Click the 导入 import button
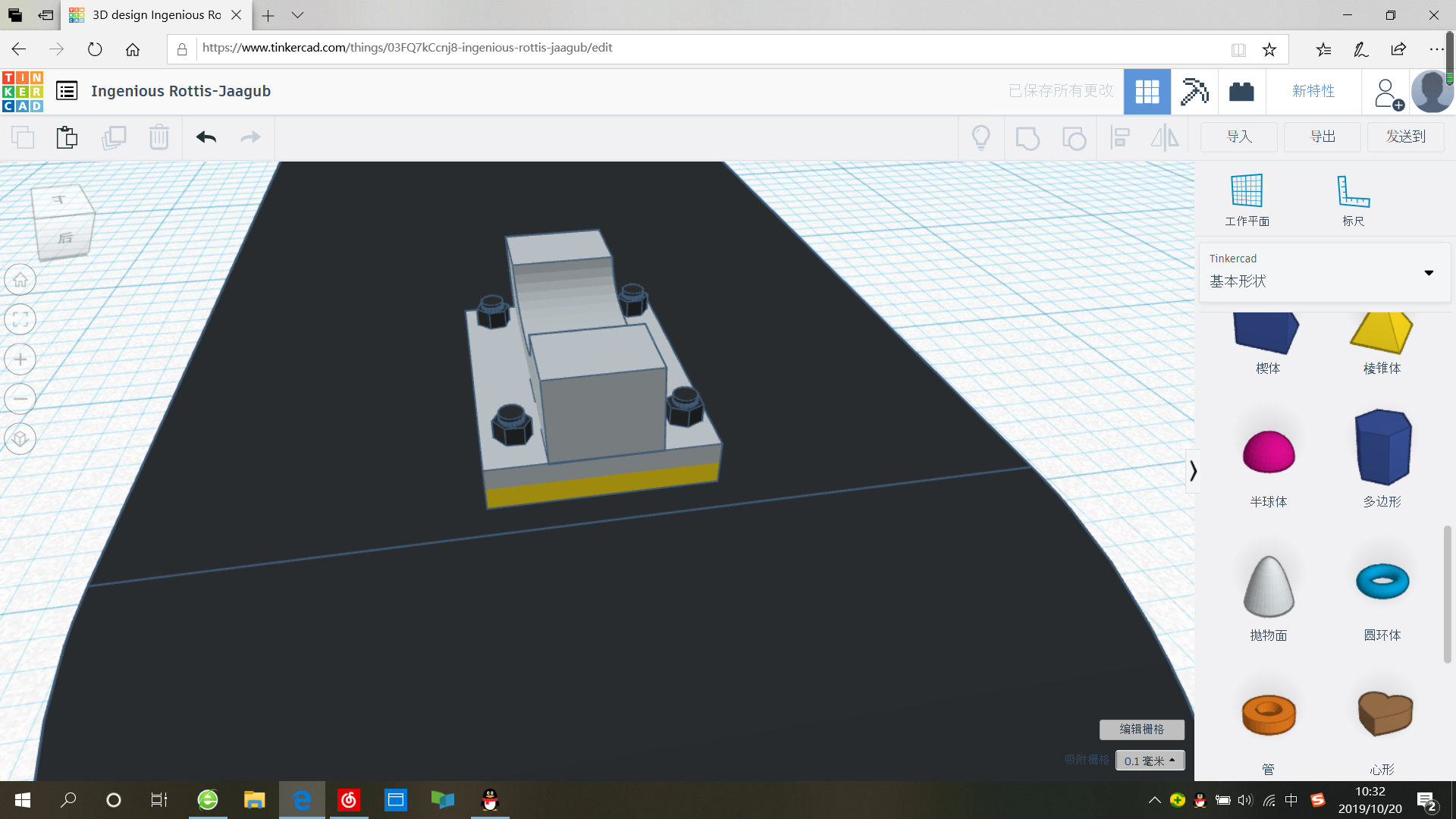This screenshot has width=1456, height=819. (x=1239, y=136)
